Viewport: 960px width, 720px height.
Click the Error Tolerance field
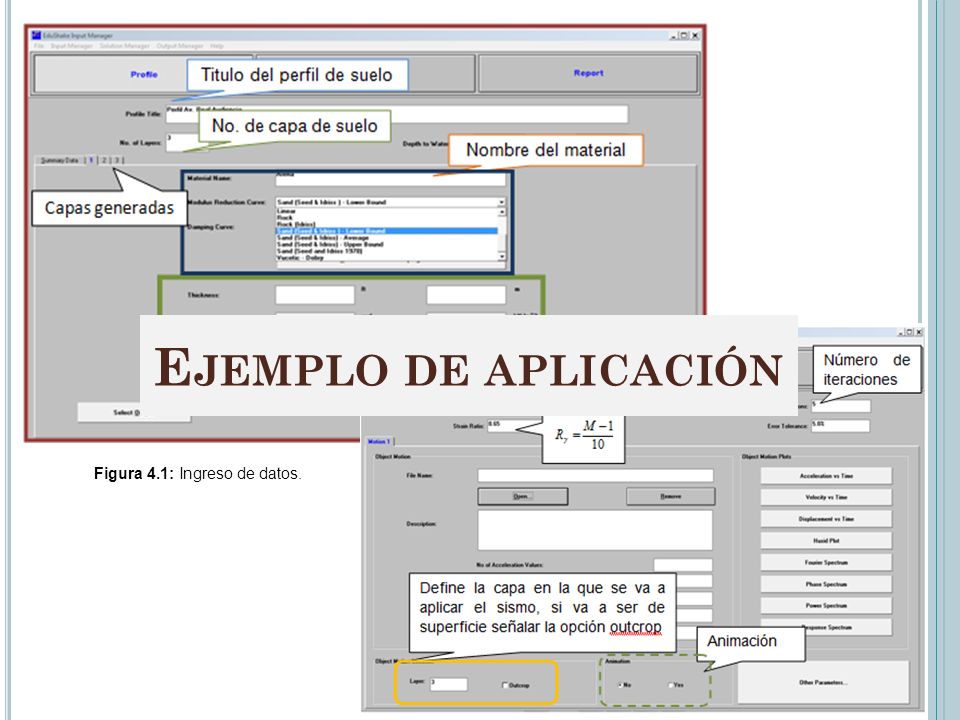coord(840,426)
